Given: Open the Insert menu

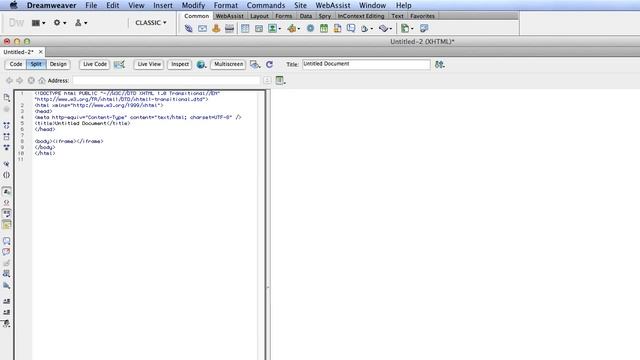Looking at the screenshot, I should [163, 5].
